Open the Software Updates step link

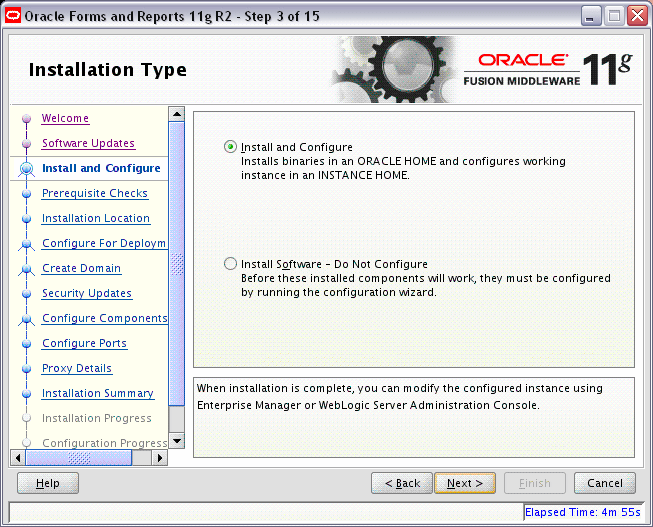click(88, 143)
